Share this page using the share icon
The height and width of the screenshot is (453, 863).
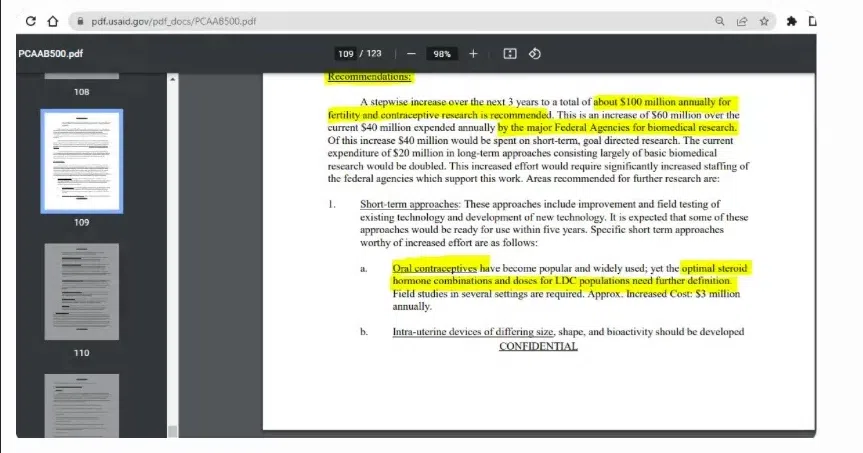[x=742, y=21]
